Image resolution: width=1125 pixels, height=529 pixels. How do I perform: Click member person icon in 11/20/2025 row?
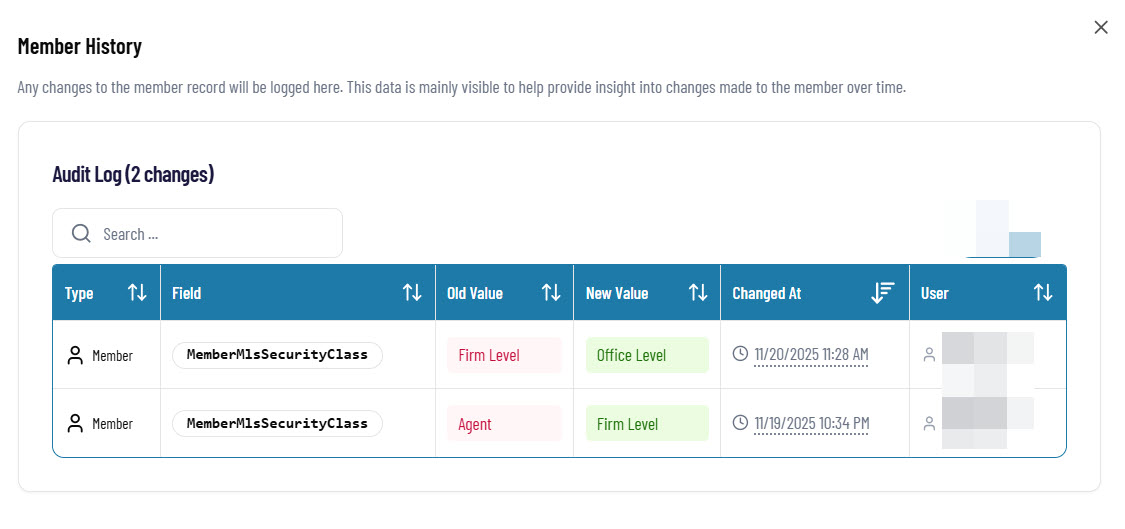click(x=75, y=355)
